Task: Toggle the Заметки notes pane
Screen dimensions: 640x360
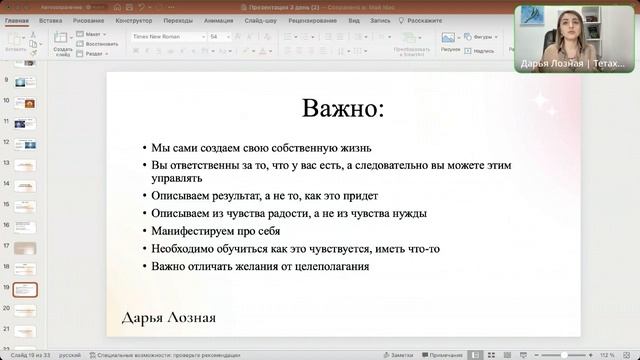Action: (398, 356)
